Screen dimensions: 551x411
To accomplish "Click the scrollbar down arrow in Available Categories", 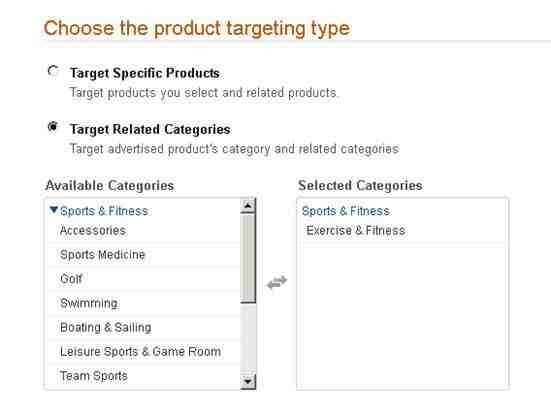I will (x=248, y=381).
